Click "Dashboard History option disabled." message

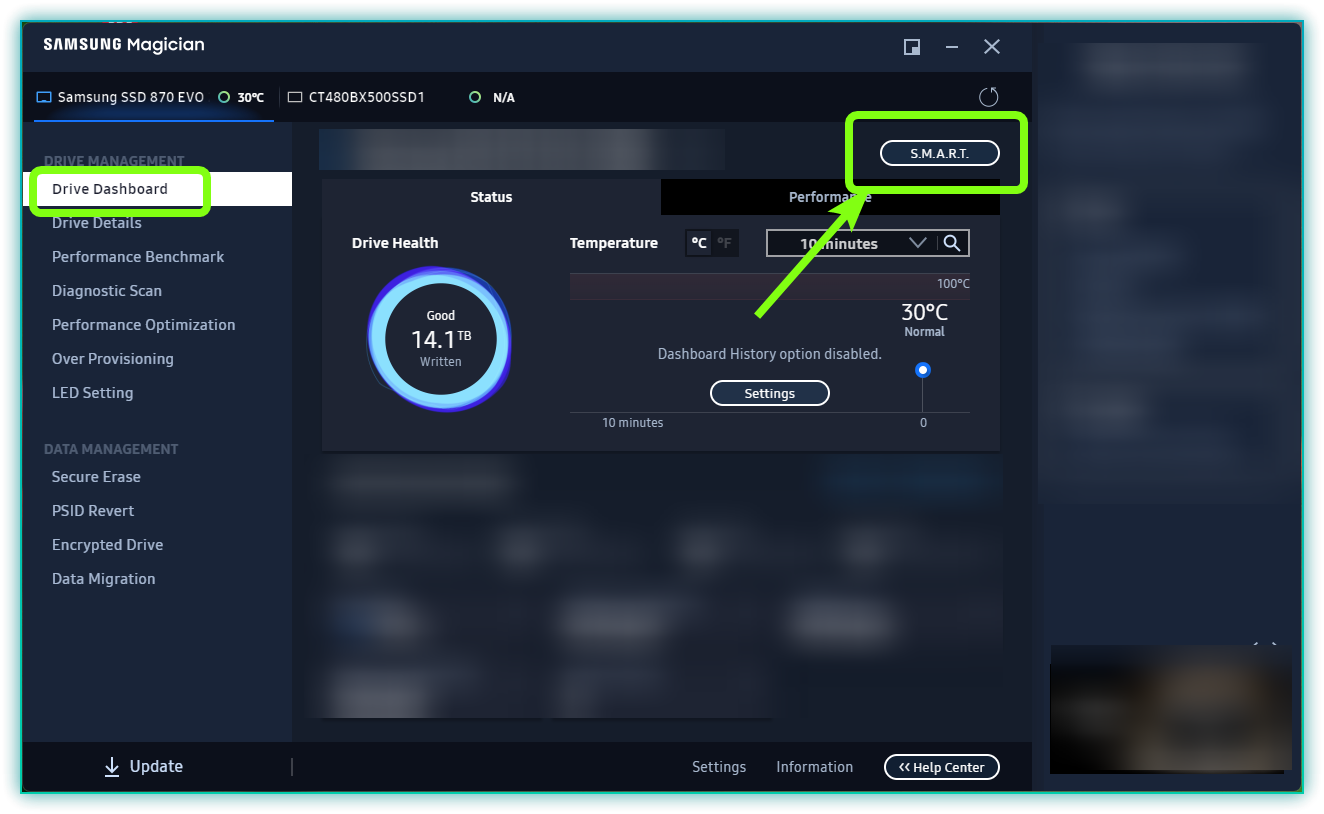click(x=770, y=354)
